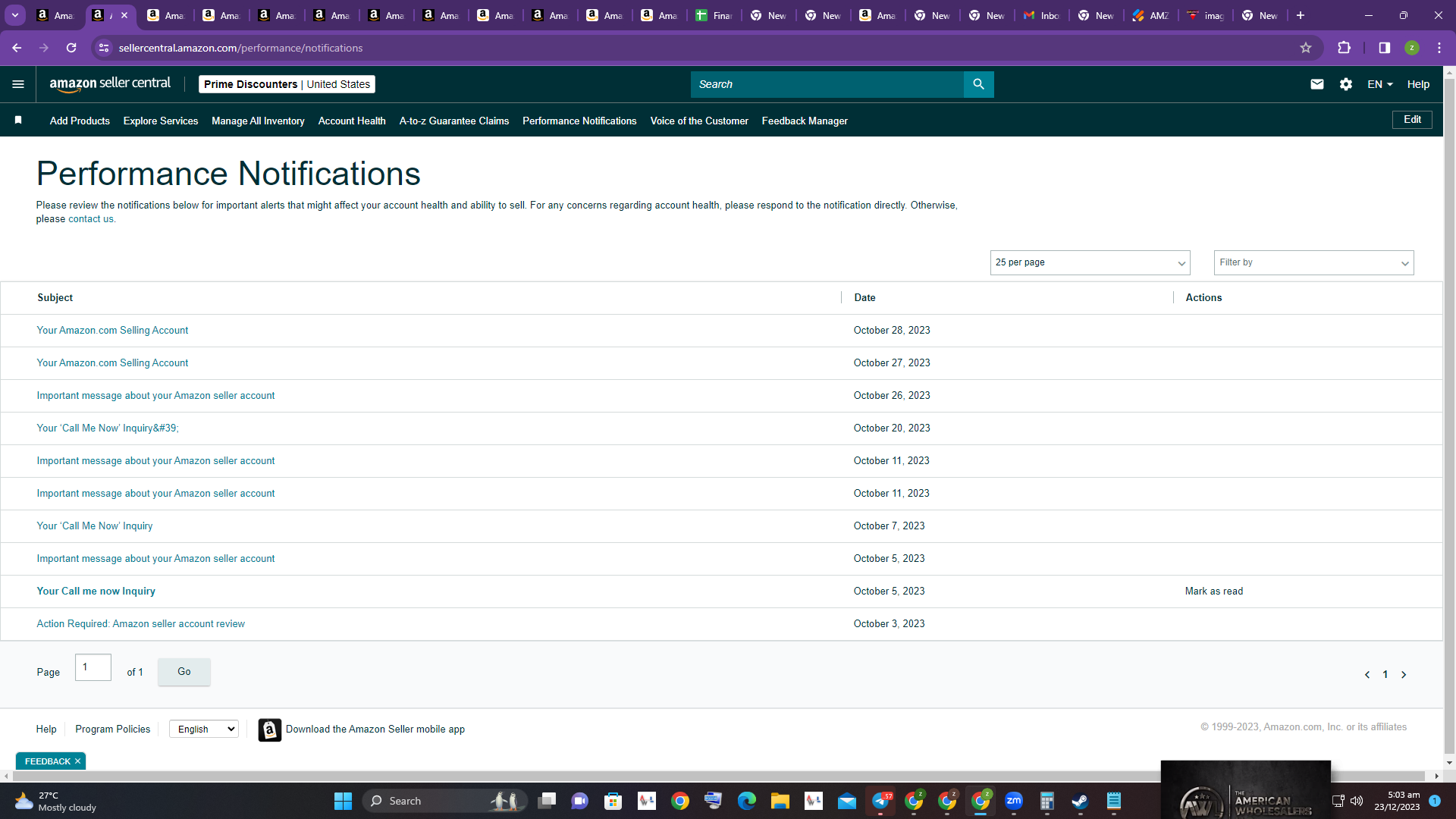Click the Amazon Seller app icon
This screenshot has width=1456, height=819.
coord(270,730)
